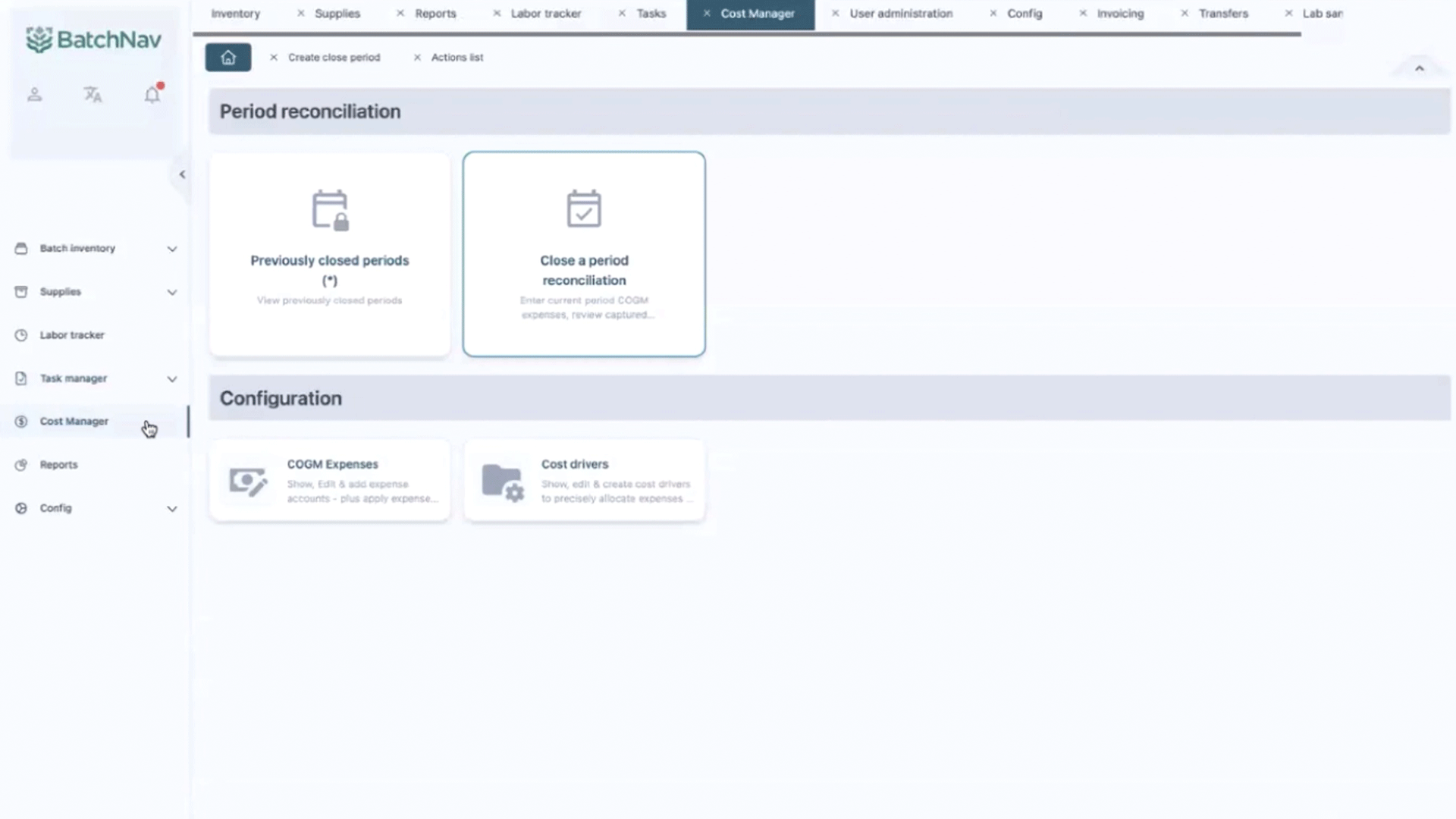This screenshot has width=1456, height=819.
Task: Close the Actions list sub-tab
Action: (x=417, y=58)
